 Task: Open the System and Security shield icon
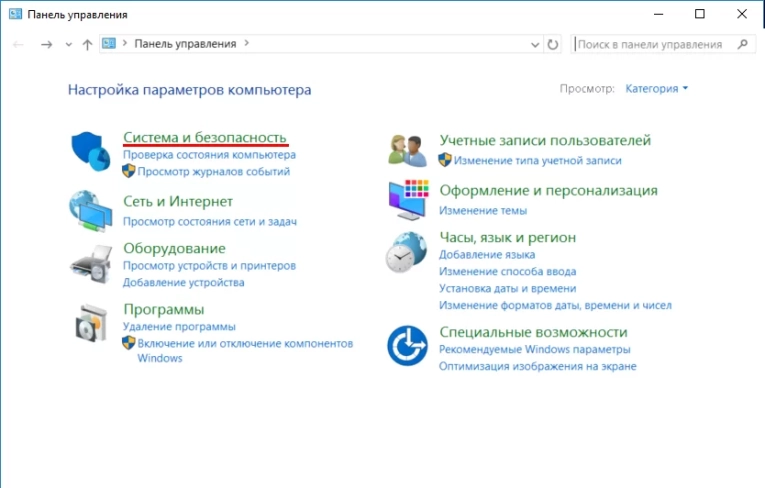(x=91, y=151)
